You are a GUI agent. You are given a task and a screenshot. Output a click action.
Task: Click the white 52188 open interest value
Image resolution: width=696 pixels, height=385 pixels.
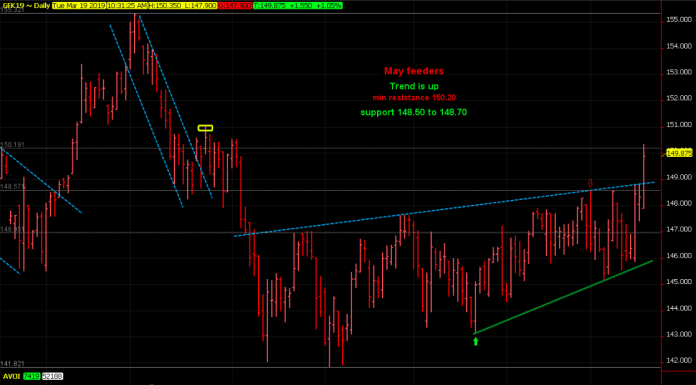(x=52, y=377)
